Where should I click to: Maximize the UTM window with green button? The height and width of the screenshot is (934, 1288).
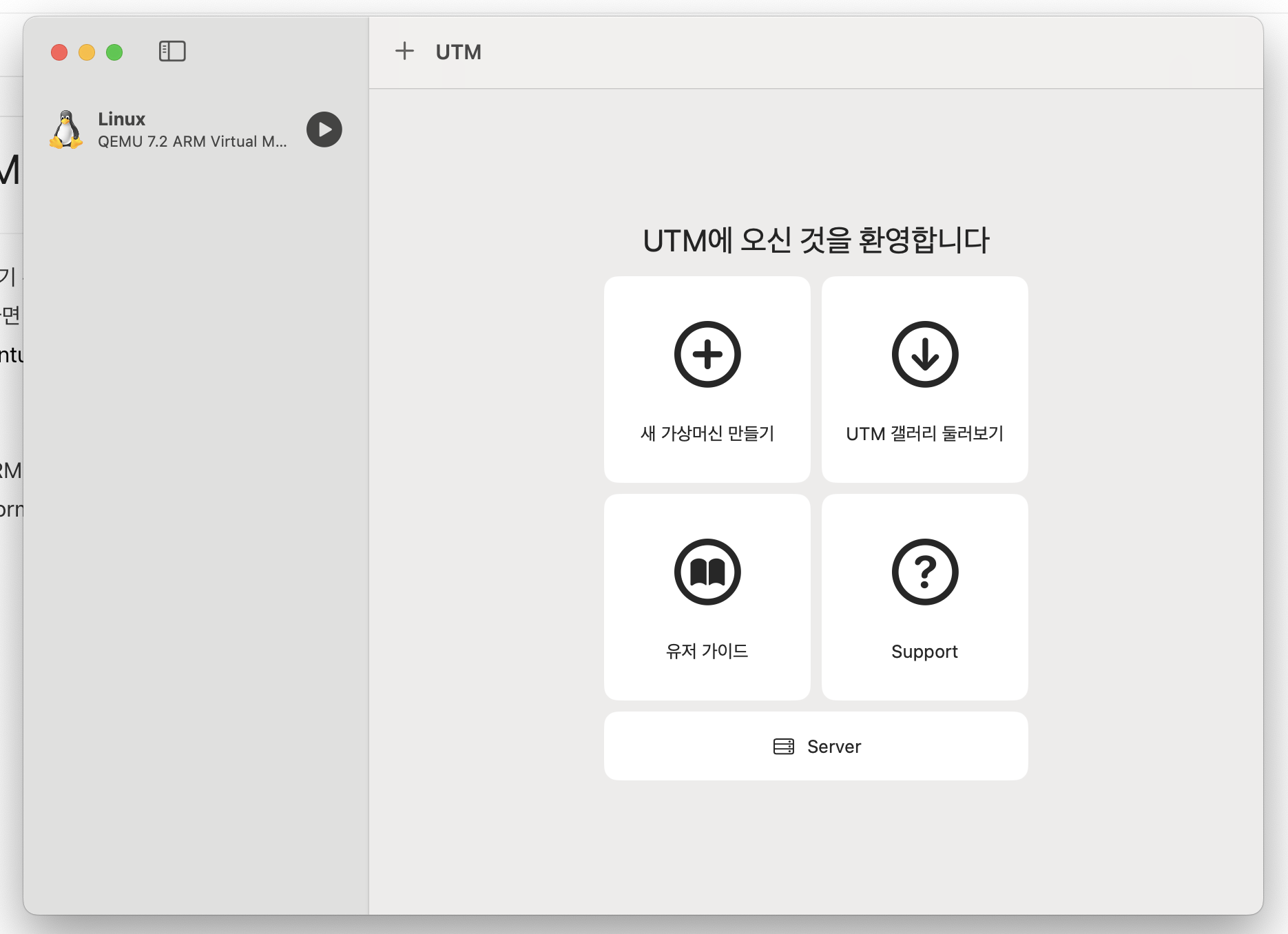pos(114,52)
